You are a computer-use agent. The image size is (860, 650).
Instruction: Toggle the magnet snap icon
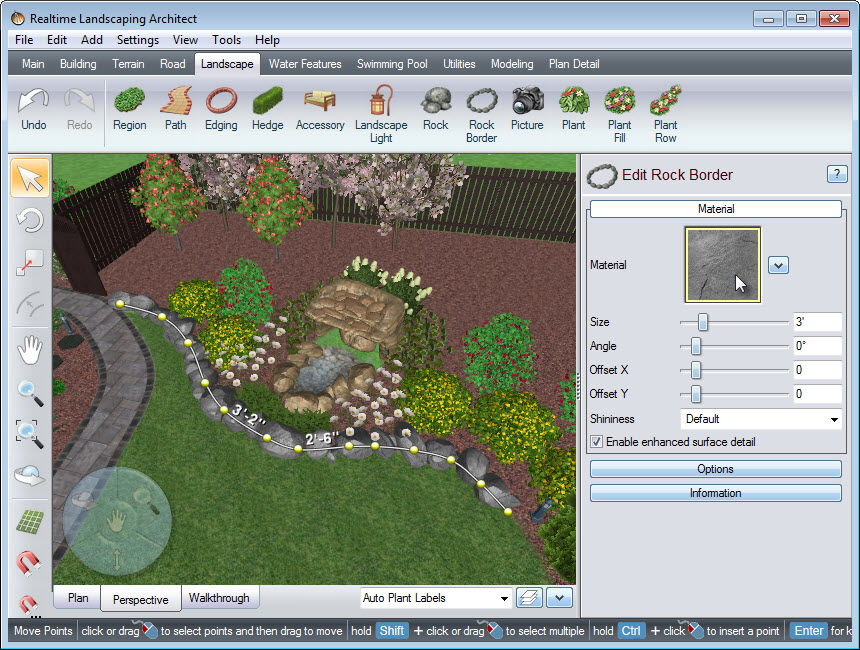29,563
